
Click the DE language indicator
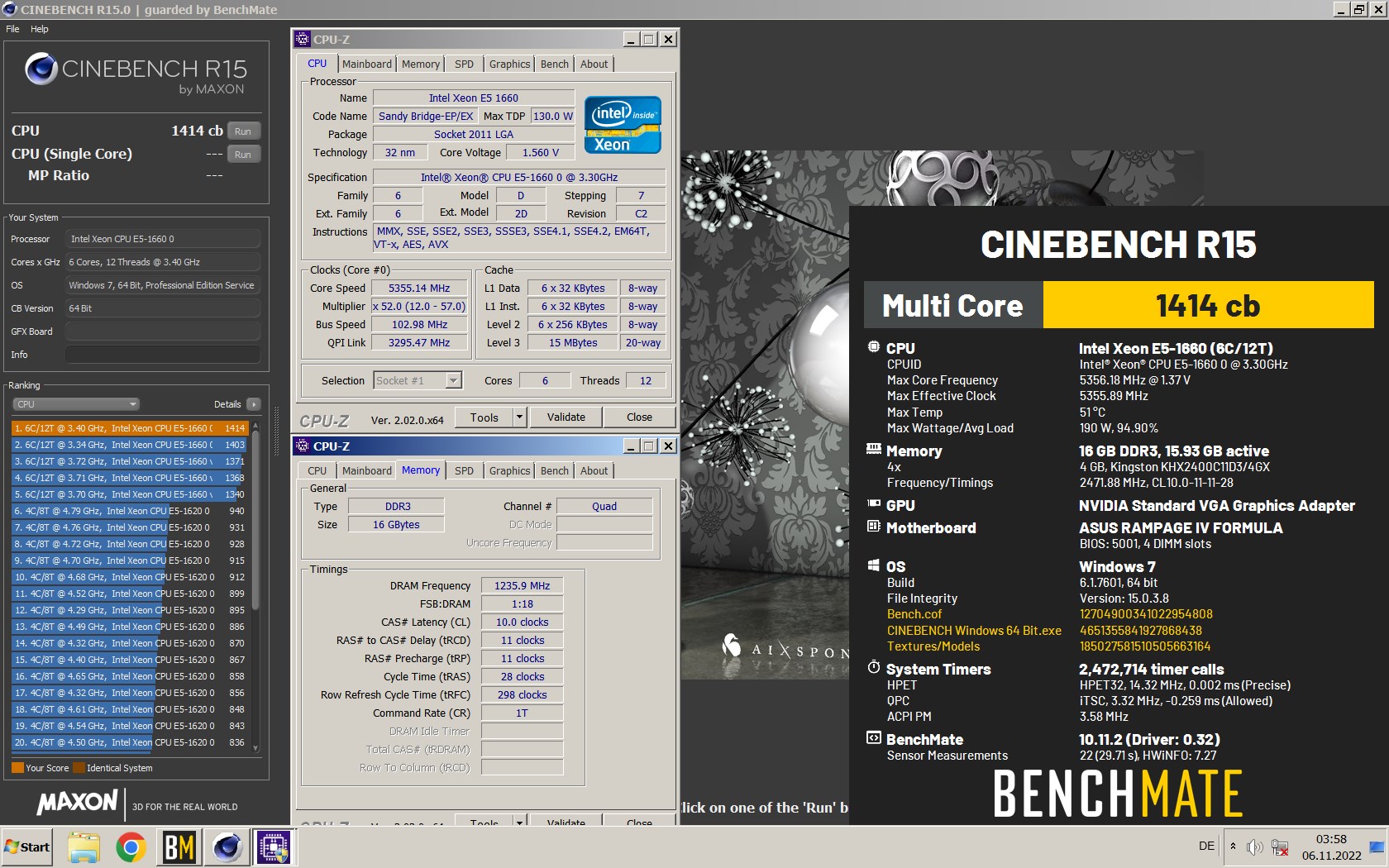pyautogui.click(x=1206, y=846)
